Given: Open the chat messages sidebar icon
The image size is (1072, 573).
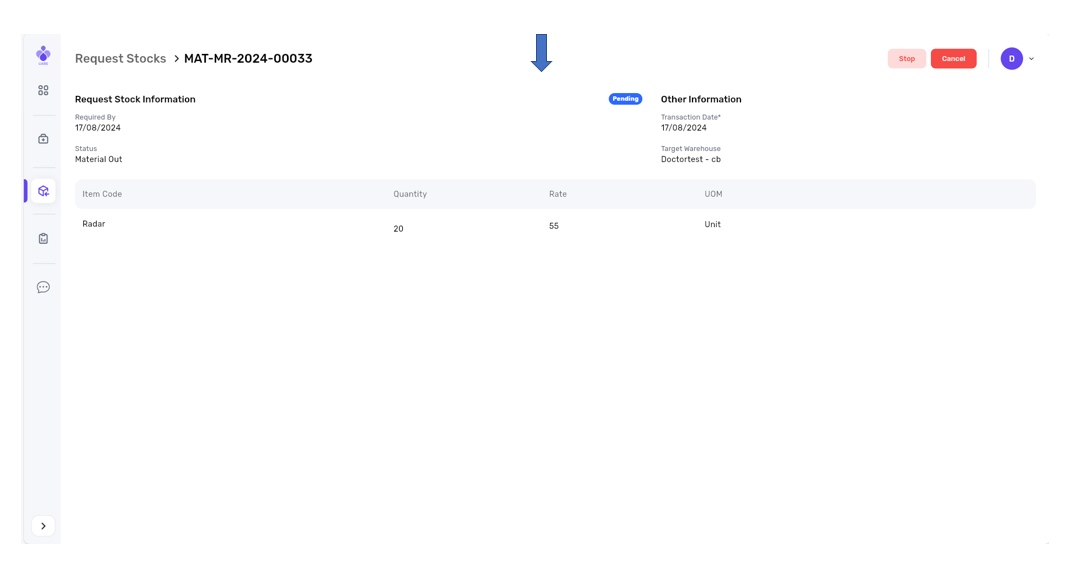Looking at the screenshot, I should point(43,287).
